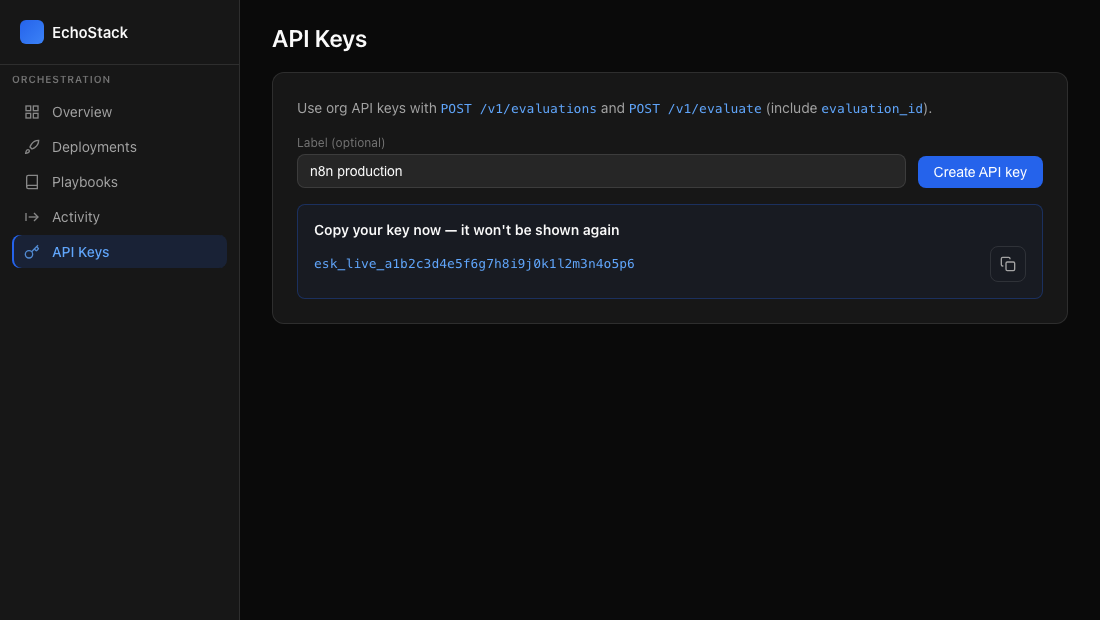Select API Keys in the sidebar

(x=119, y=252)
